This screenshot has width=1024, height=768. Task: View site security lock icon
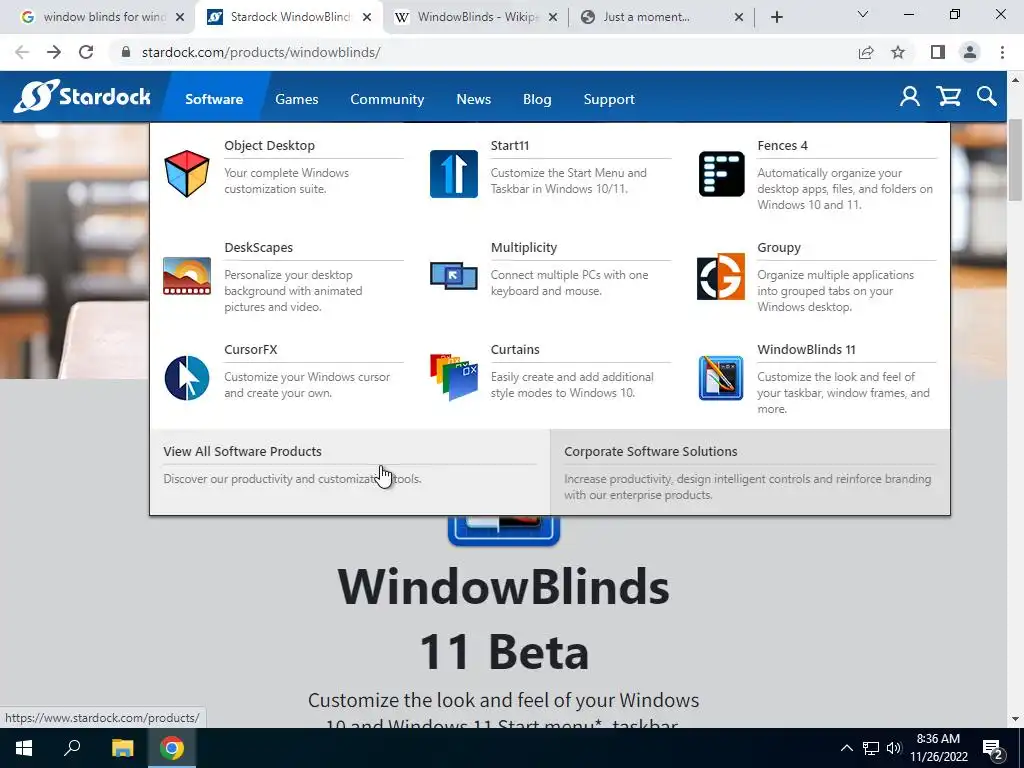coord(126,52)
